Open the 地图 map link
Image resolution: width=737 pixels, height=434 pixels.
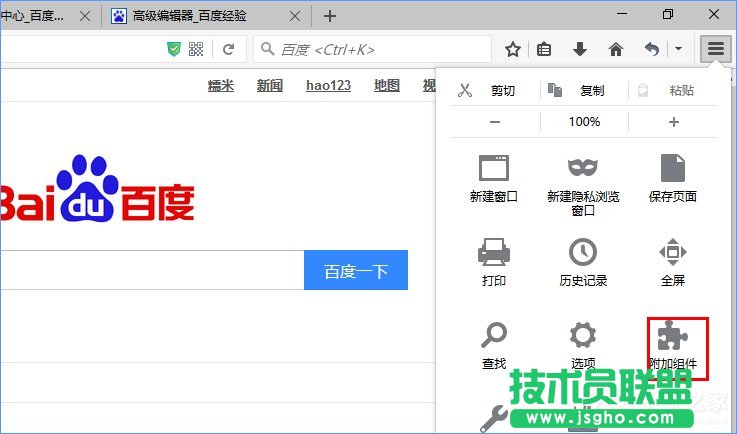[386, 86]
